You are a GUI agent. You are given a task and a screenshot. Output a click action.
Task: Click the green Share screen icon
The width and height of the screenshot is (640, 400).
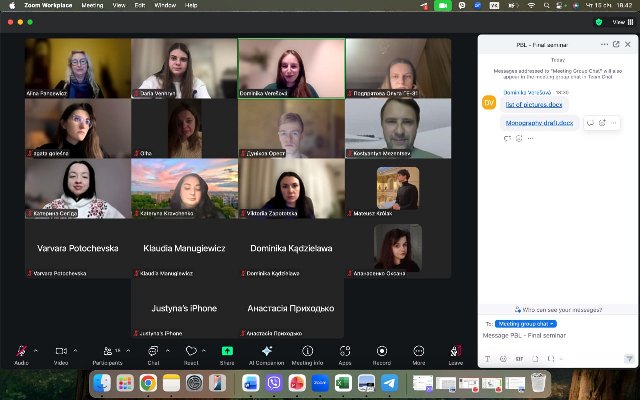coord(227,352)
